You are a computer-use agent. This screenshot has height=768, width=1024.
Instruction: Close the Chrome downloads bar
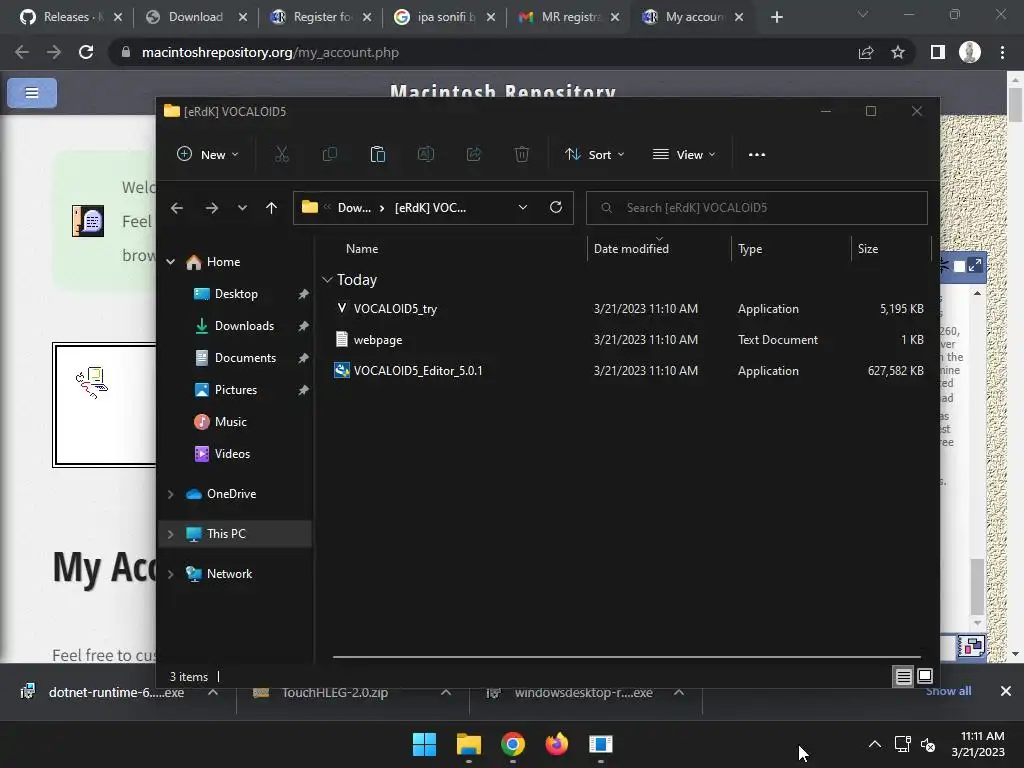click(1006, 691)
